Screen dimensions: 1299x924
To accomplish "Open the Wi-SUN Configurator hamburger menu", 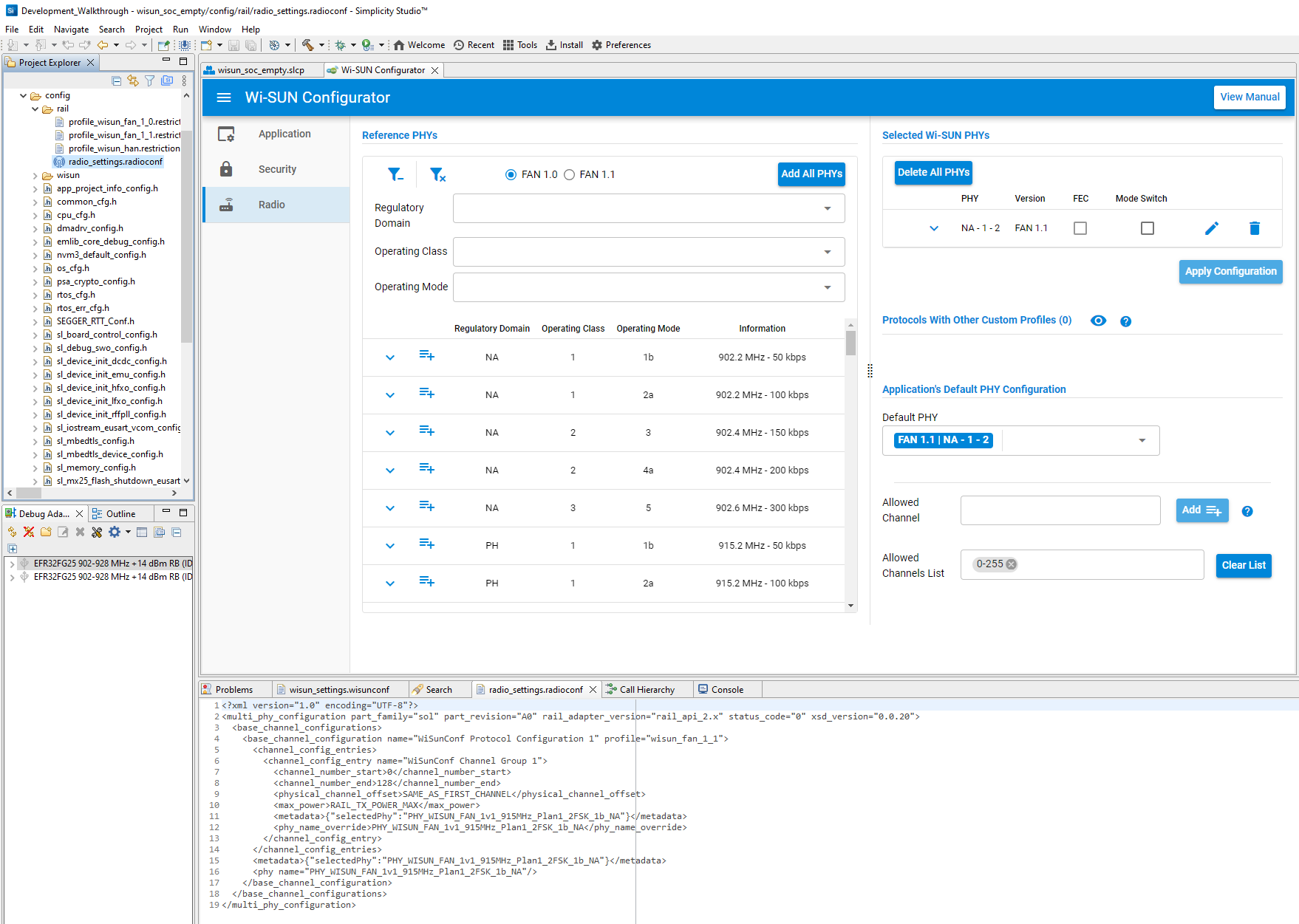I will (224, 97).
